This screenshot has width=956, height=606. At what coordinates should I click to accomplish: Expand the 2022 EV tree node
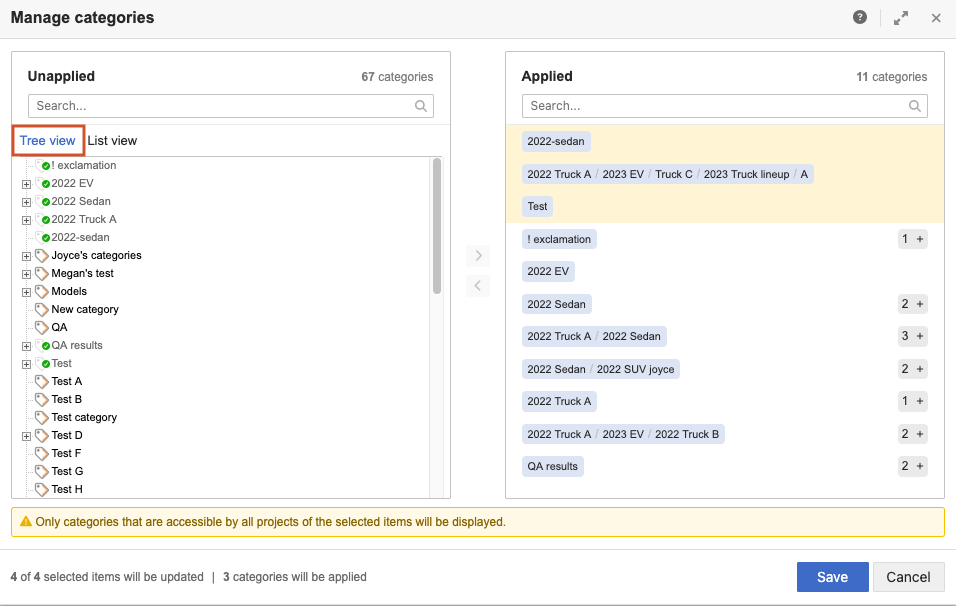(x=26, y=184)
